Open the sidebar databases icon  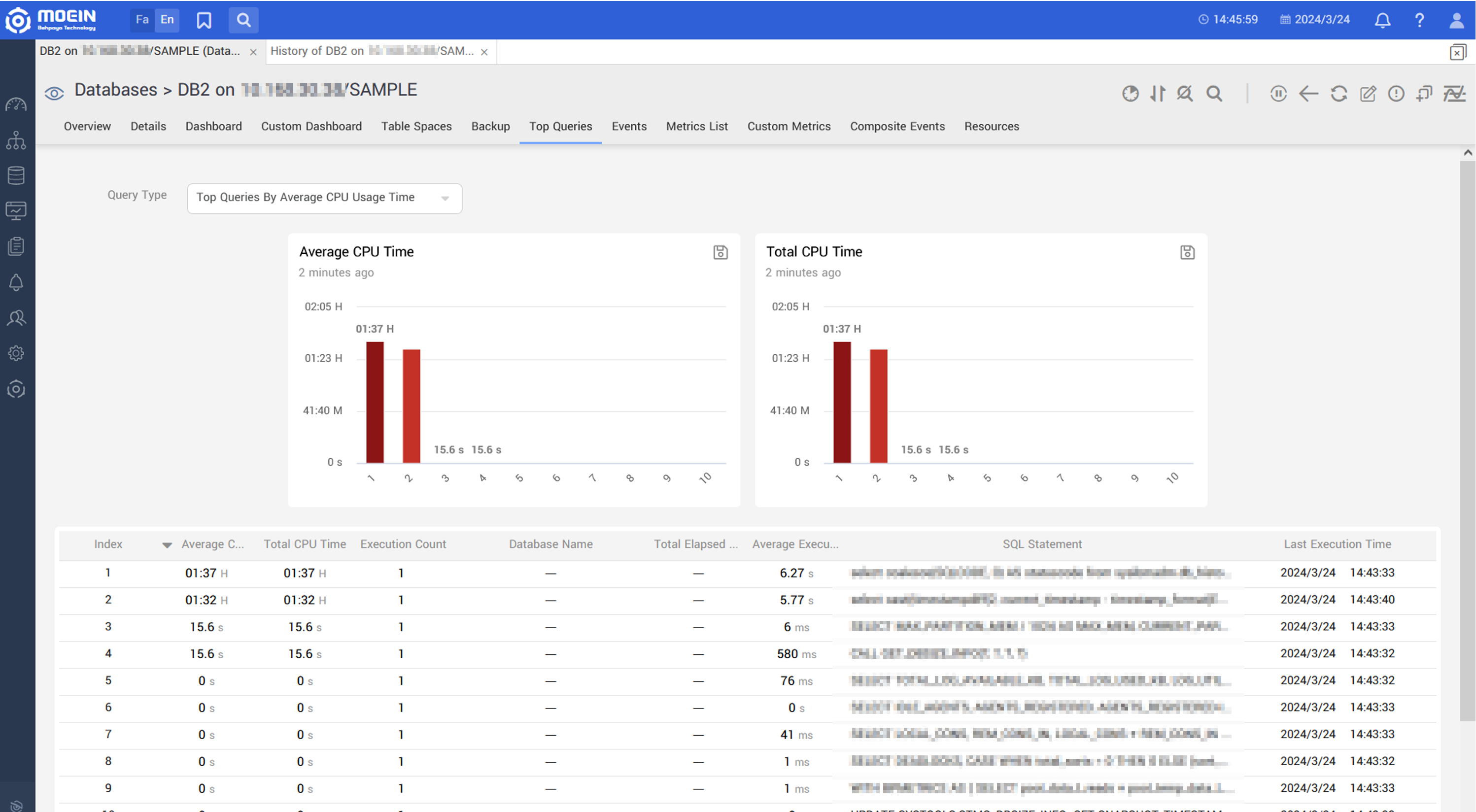16,176
